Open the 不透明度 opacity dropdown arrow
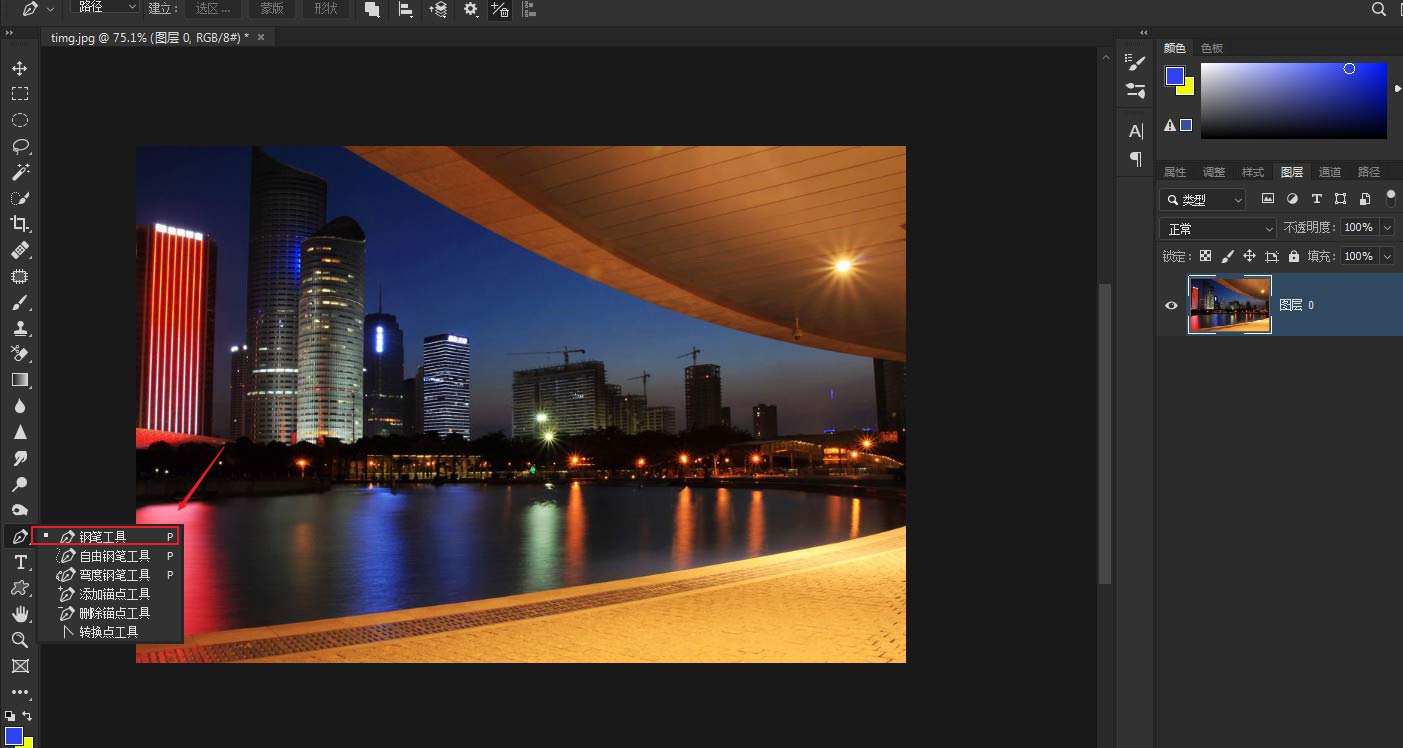The image size is (1403, 748). click(x=1387, y=228)
